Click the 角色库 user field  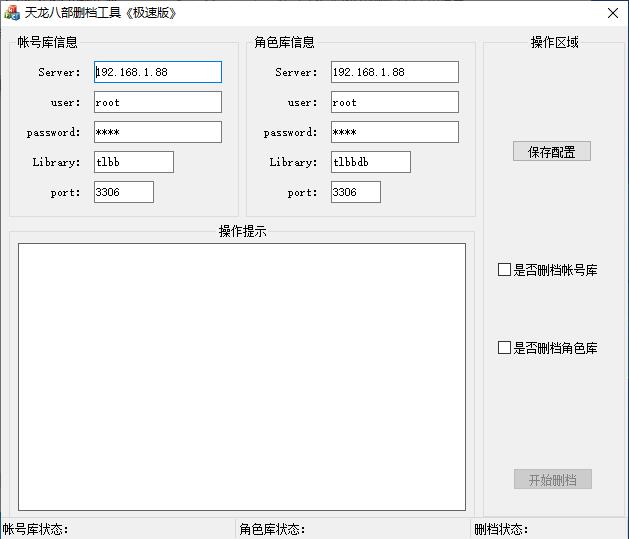(x=395, y=102)
